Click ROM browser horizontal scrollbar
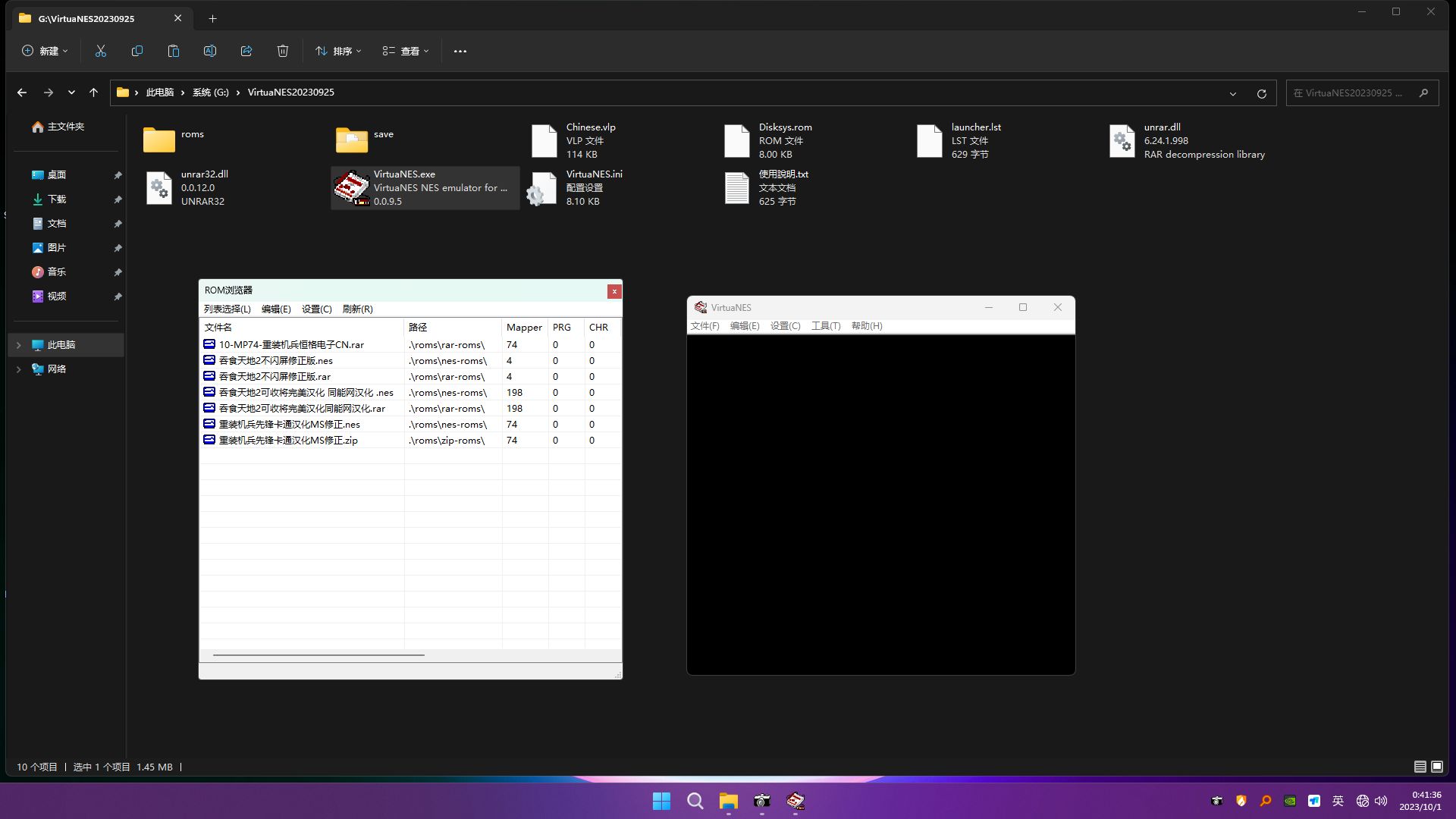The image size is (1456, 819). [318, 654]
